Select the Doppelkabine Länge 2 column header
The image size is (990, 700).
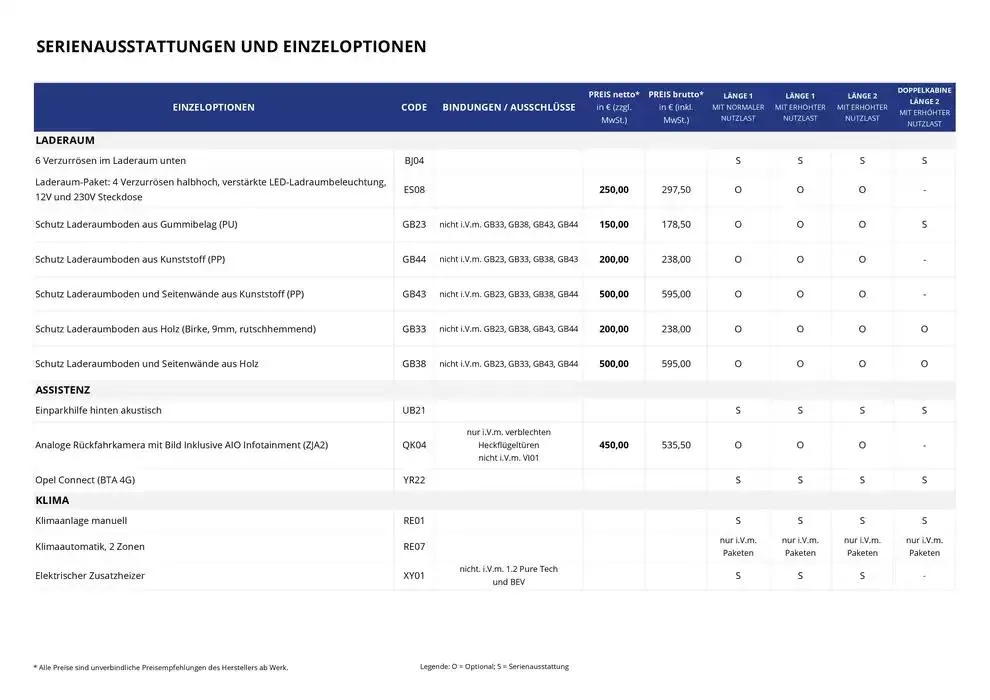click(924, 107)
